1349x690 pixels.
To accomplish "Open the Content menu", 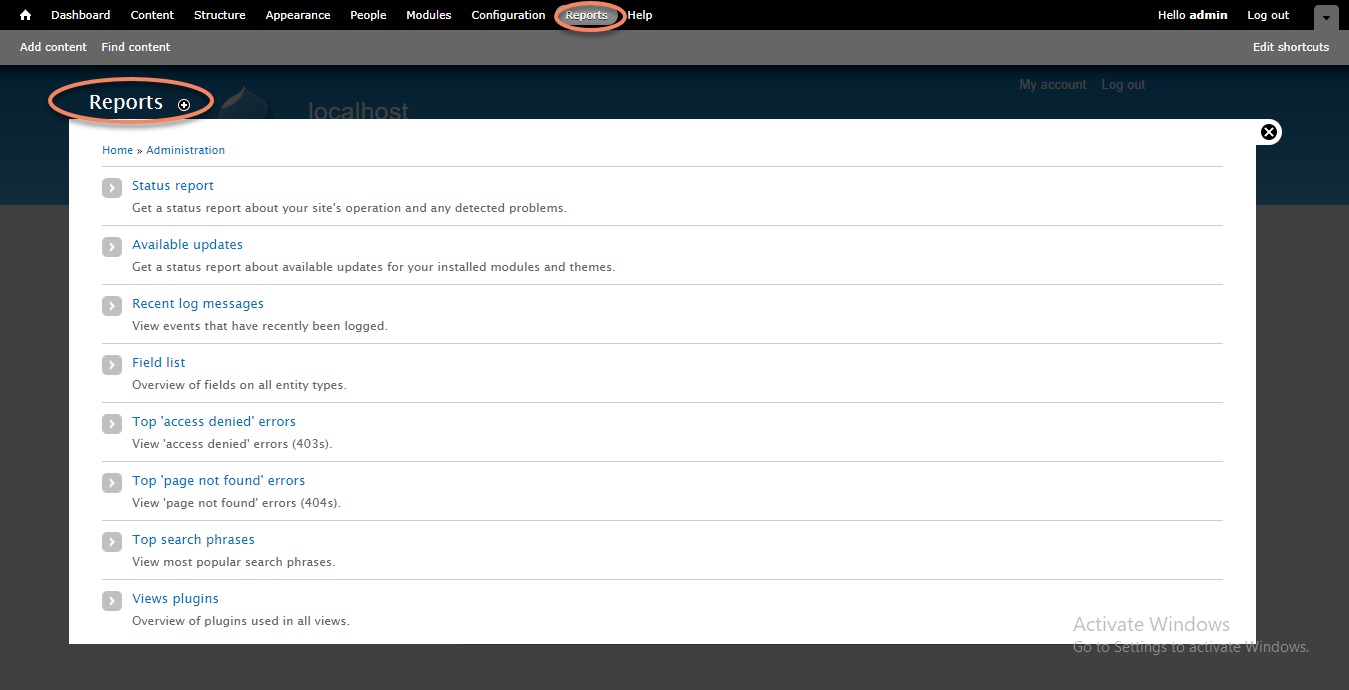I will pyautogui.click(x=152, y=15).
